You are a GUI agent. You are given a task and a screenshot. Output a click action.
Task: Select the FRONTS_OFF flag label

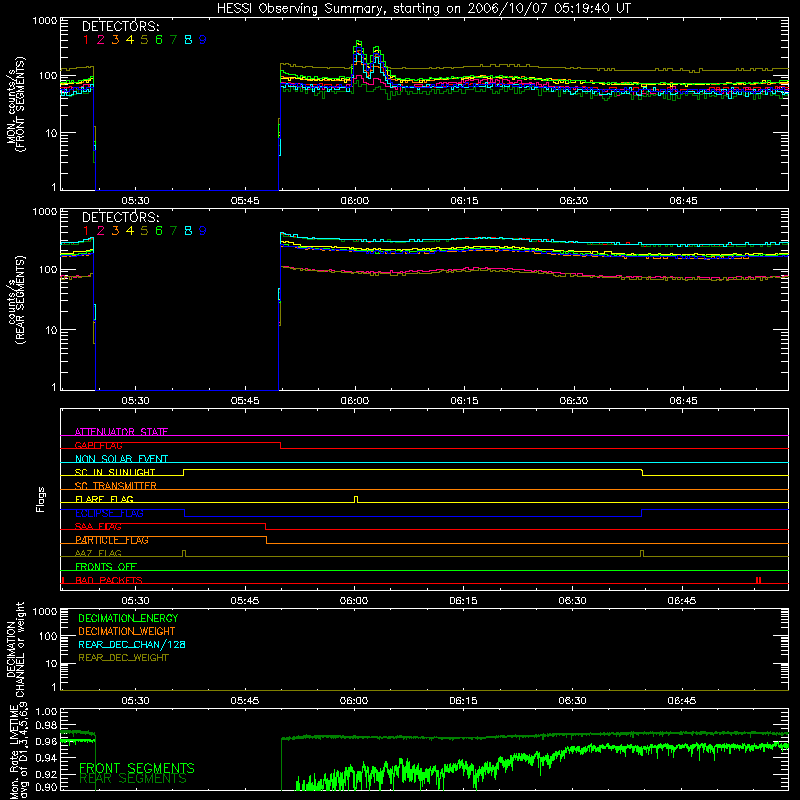pos(106,566)
